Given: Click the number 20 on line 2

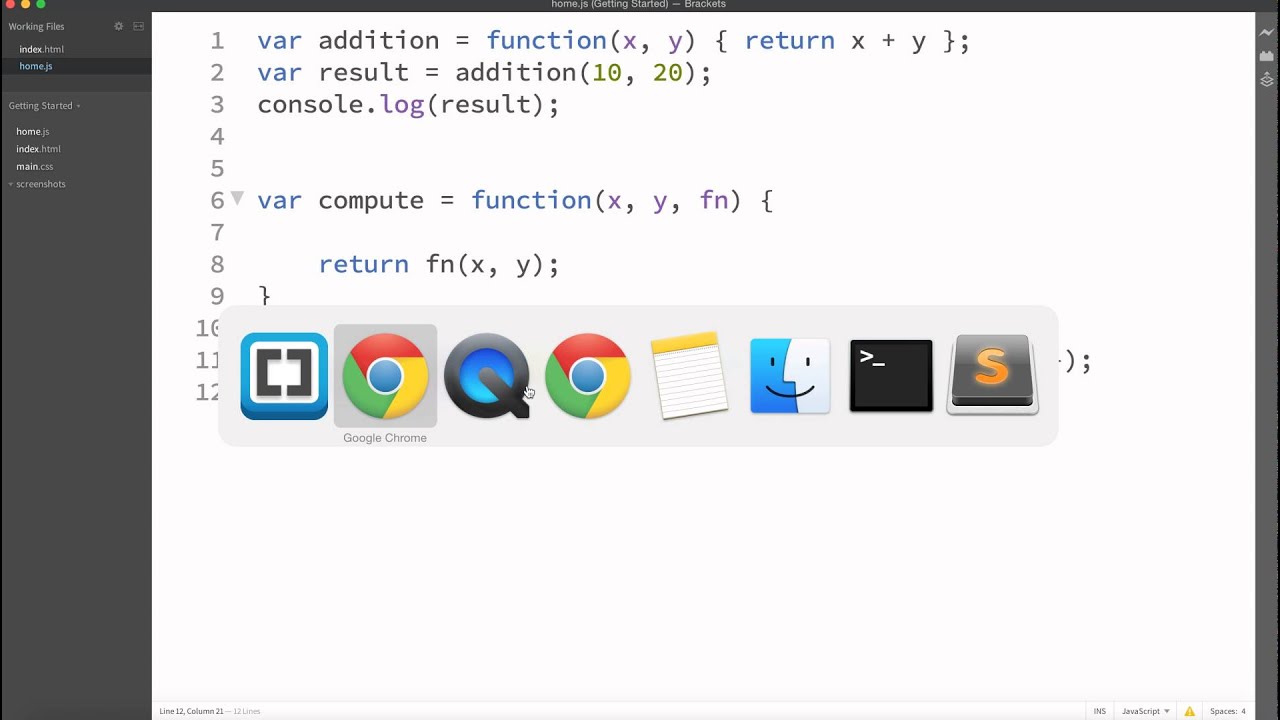Looking at the screenshot, I should pos(668,73).
